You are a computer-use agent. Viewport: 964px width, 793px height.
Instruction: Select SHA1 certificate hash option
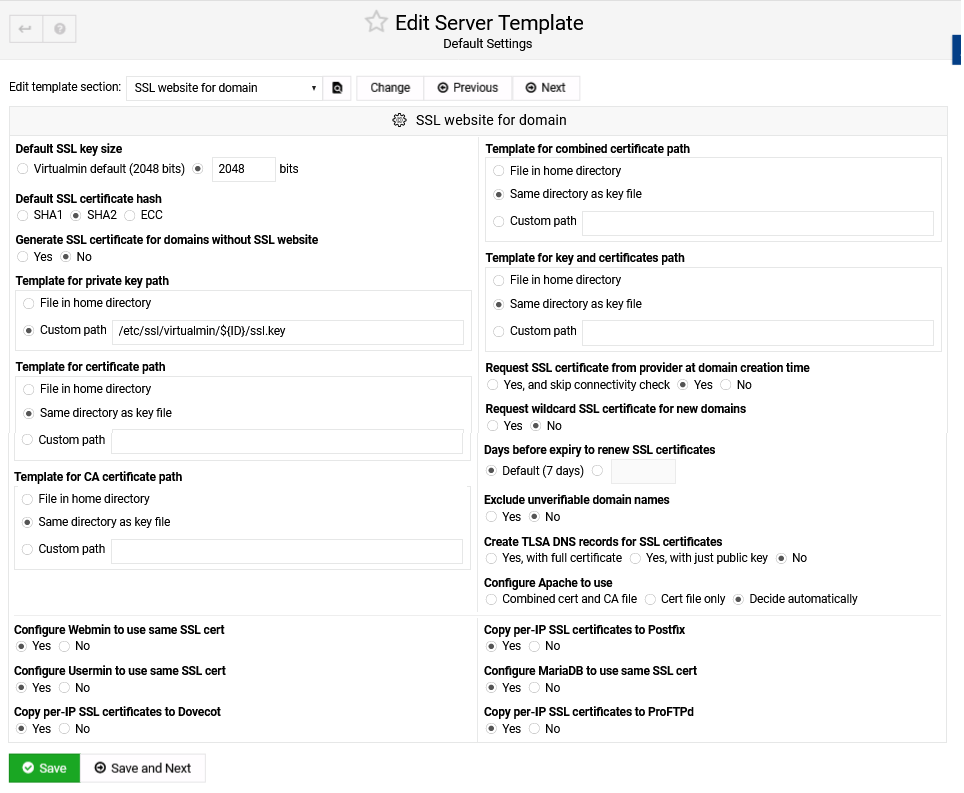point(23,215)
